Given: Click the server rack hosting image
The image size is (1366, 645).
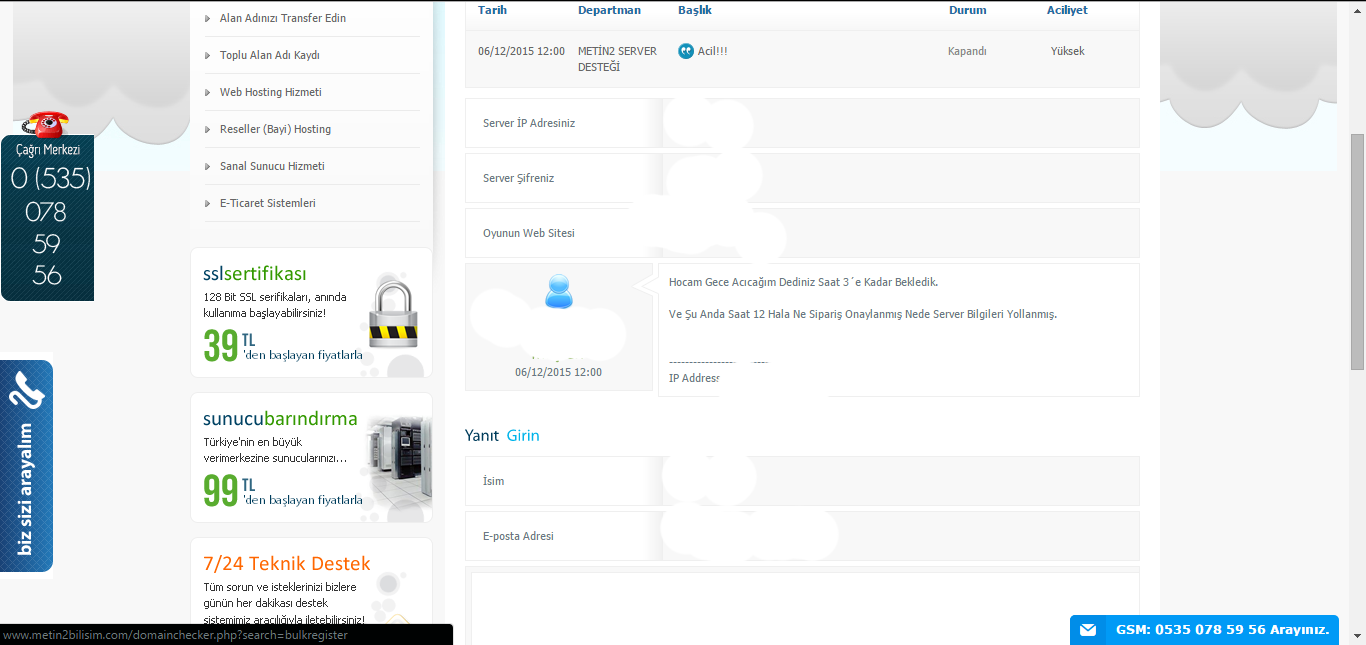Looking at the screenshot, I should pos(399,467).
